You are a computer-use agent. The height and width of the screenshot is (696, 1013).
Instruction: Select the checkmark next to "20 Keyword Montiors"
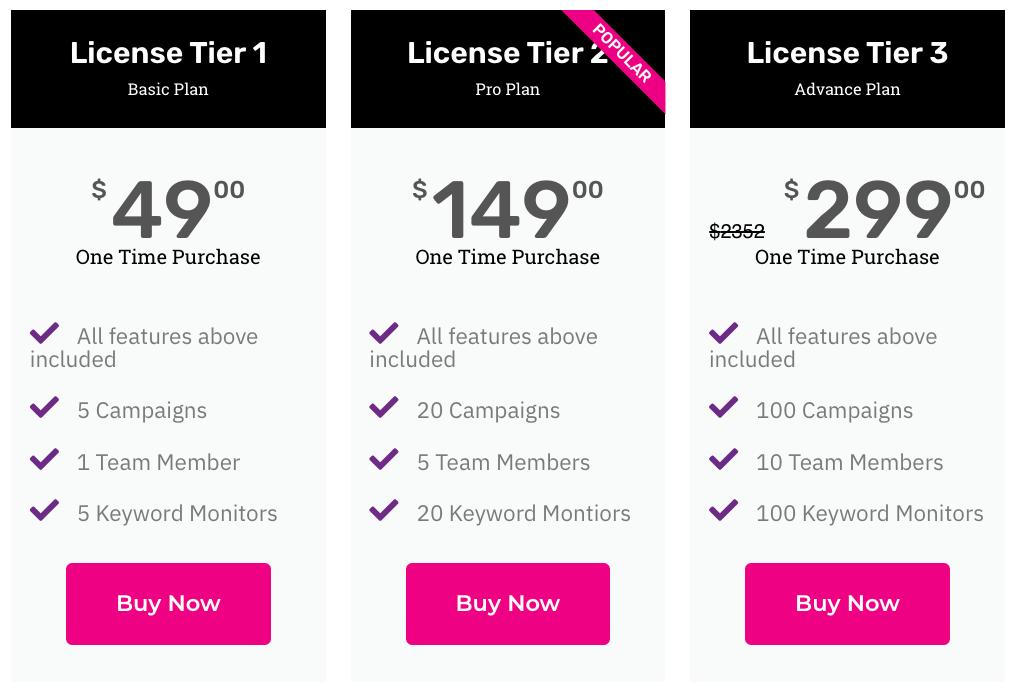point(384,513)
